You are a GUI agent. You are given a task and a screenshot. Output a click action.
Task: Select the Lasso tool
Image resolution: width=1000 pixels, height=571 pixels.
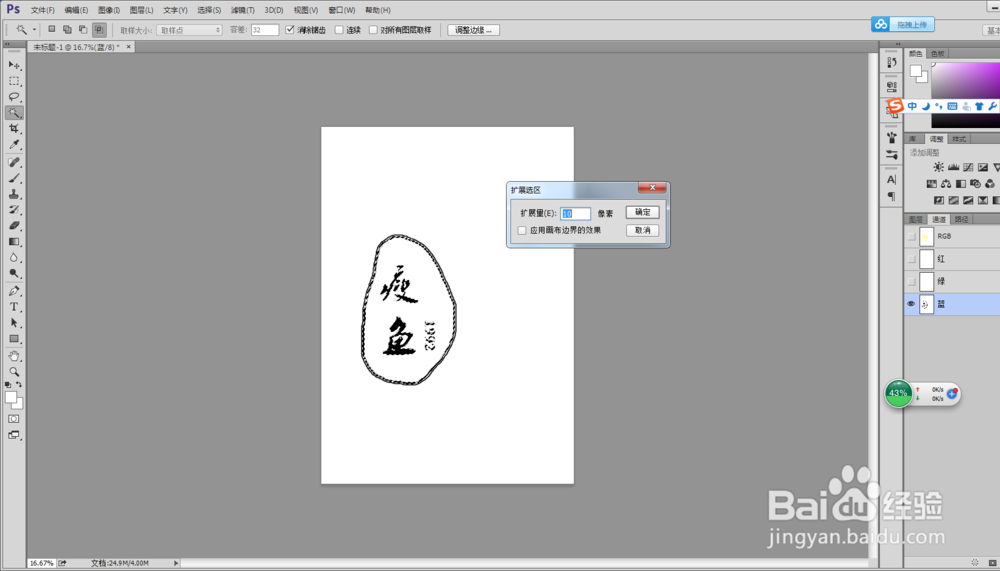point(14,97)
